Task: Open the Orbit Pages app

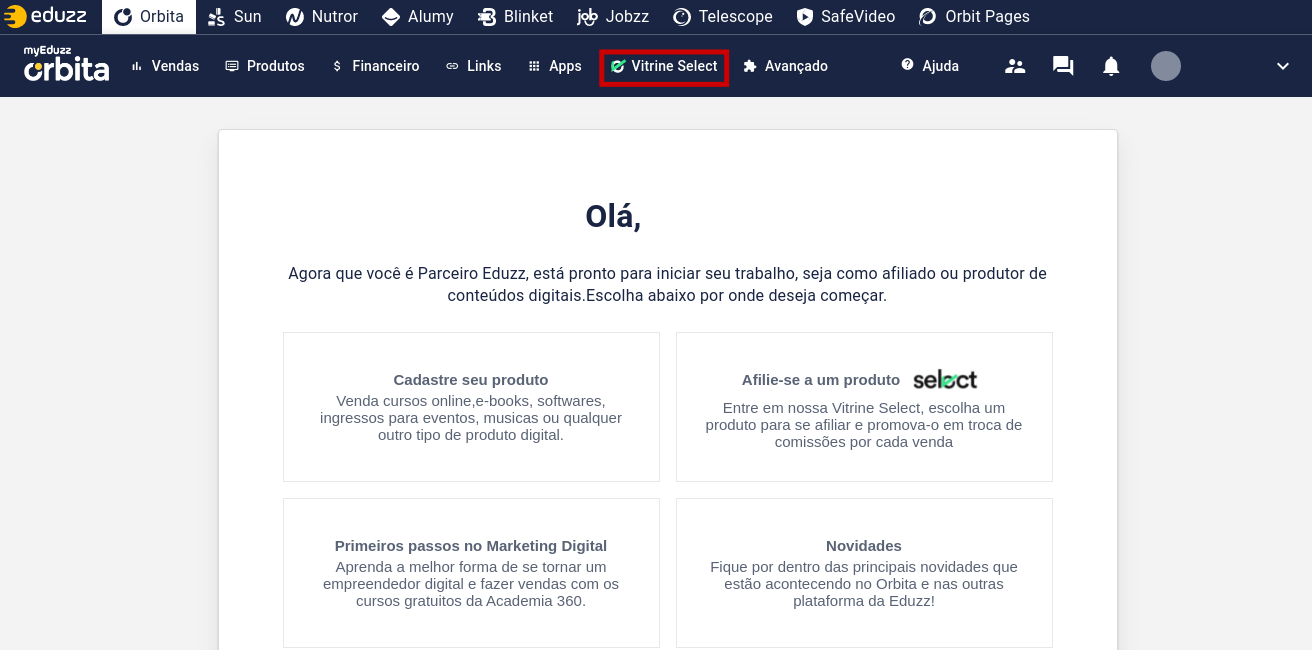Action: (974, 16)
